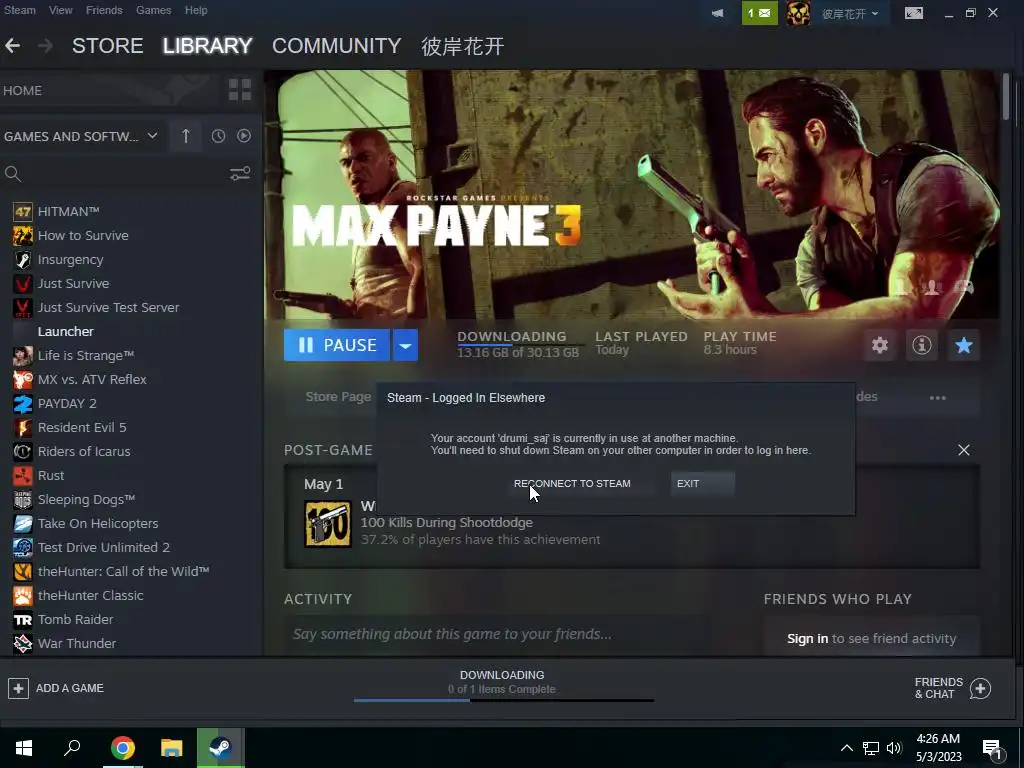Select Launcher in library list
This screenshot has width=1024, height=768.
coord(65,332)
